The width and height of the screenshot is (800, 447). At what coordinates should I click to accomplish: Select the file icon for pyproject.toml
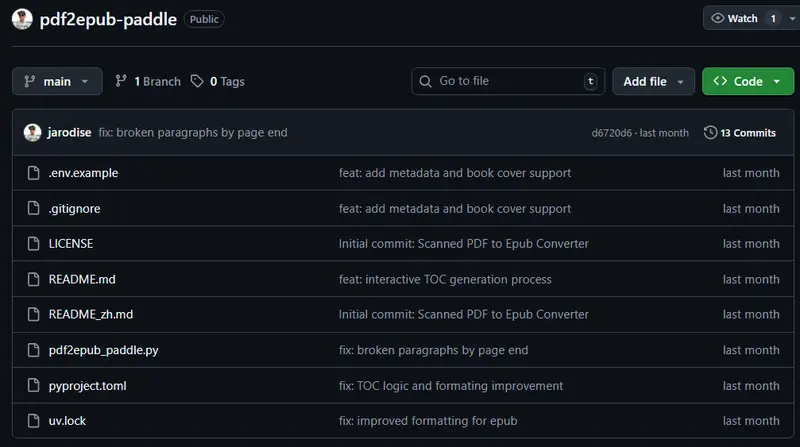click(x=33, y=385)
